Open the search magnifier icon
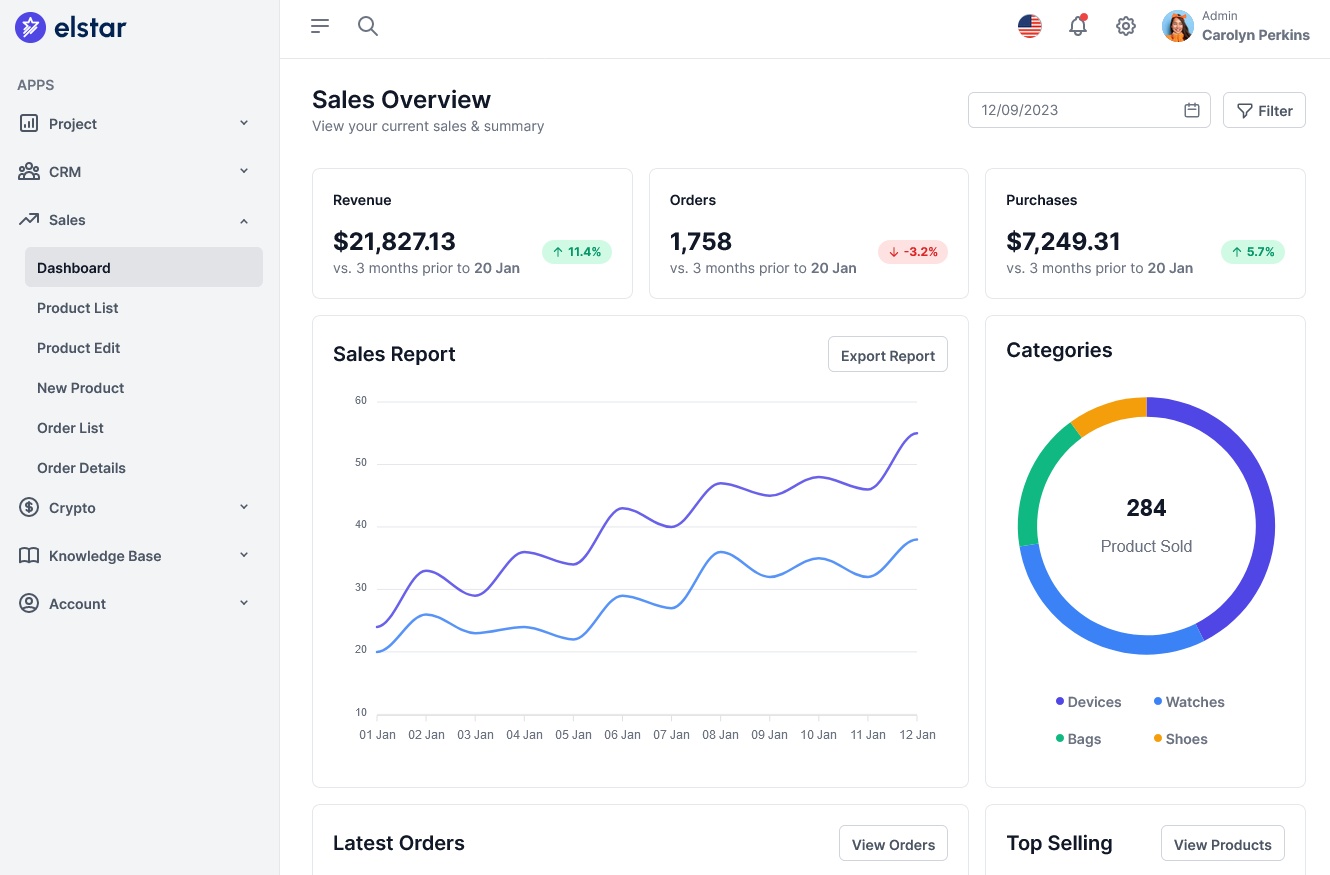 [368, 26]
